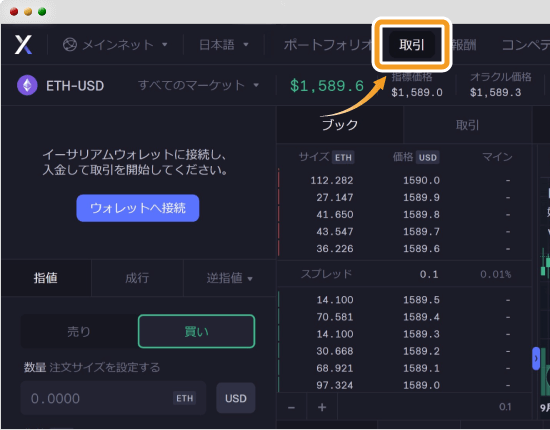The height and width of the screenshot is (430, 550).
Task: Select the 取引 navigation tab in header
Action: [412, 45]
